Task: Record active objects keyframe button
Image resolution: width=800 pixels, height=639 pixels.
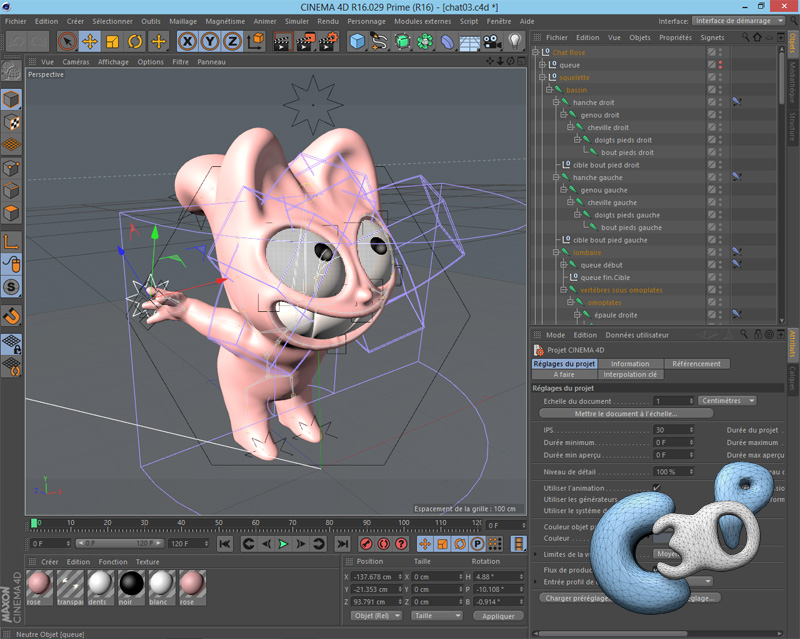Action: click(x=366, y=544)
